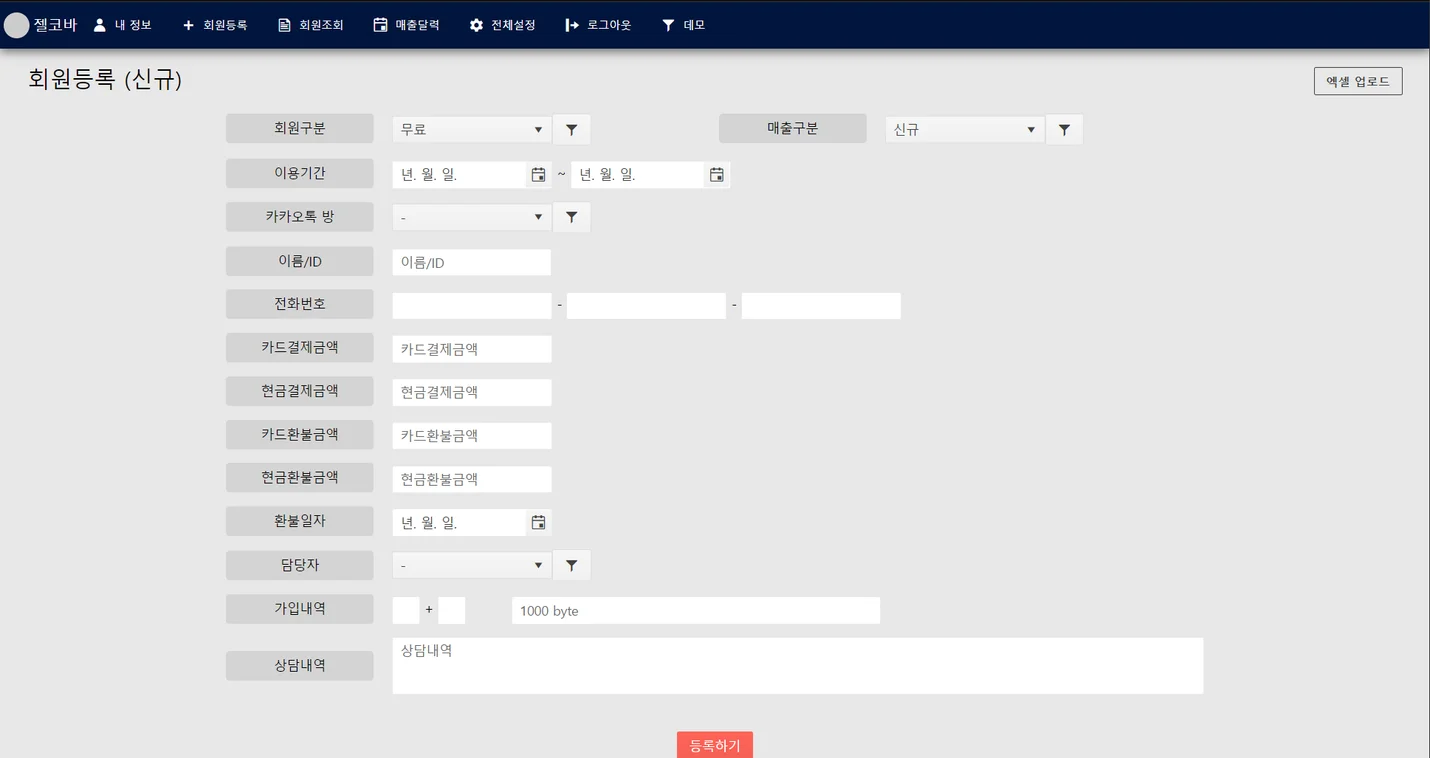Click the middle 전화번호 input box

tap(646, 306)
